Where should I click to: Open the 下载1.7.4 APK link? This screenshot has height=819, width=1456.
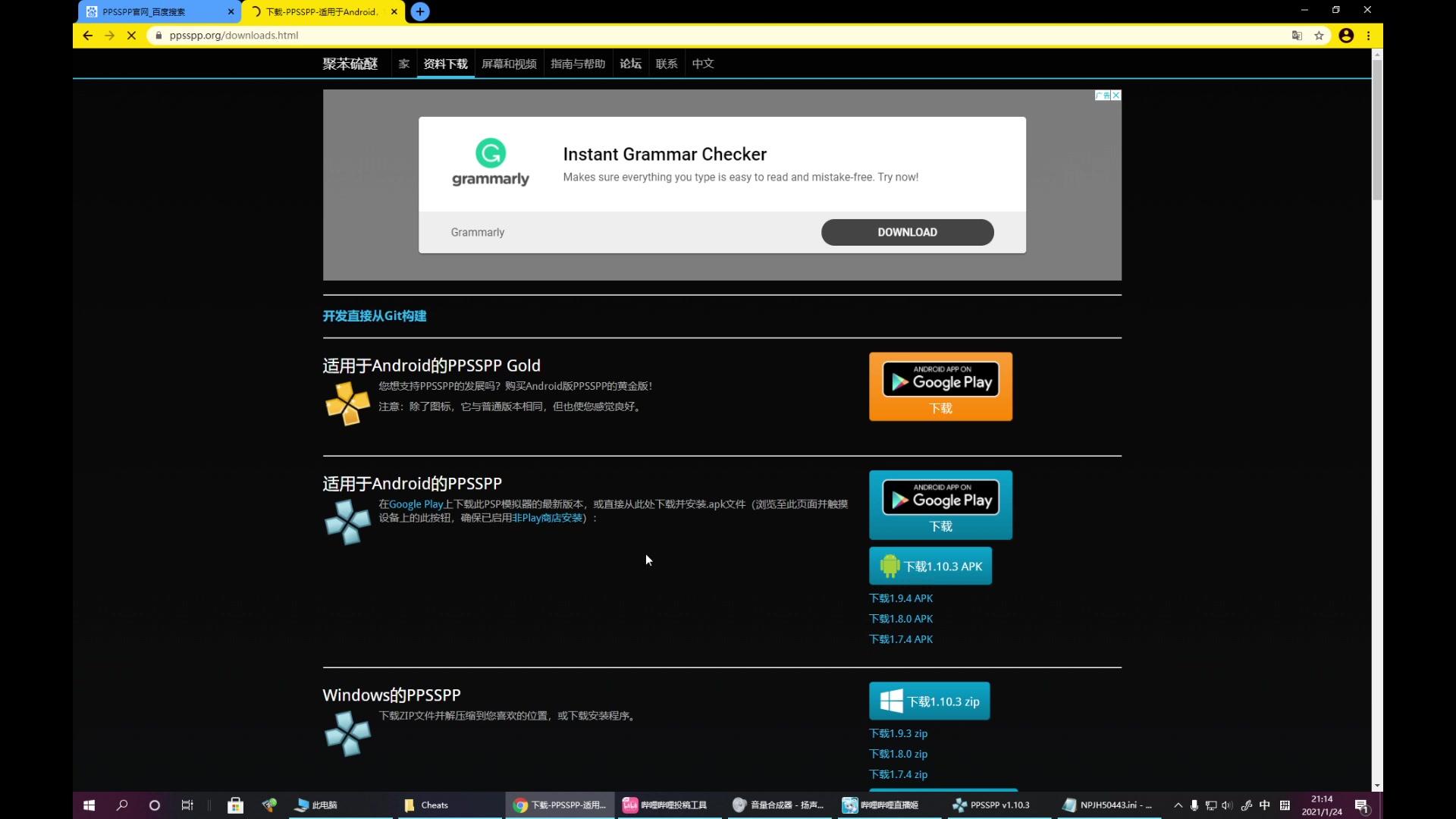(x=901, y=639)
